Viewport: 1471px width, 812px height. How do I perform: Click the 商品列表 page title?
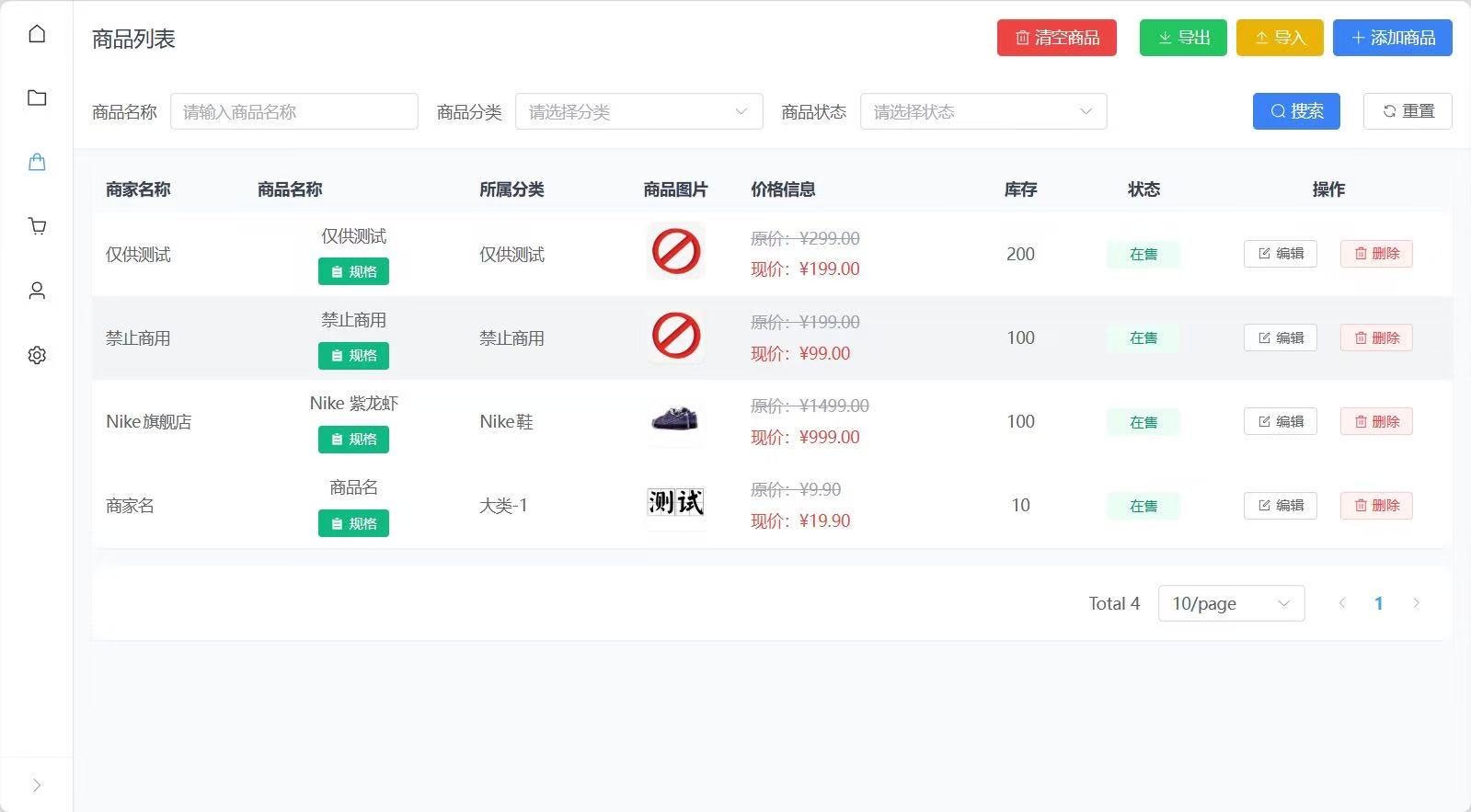coord(133,39)
